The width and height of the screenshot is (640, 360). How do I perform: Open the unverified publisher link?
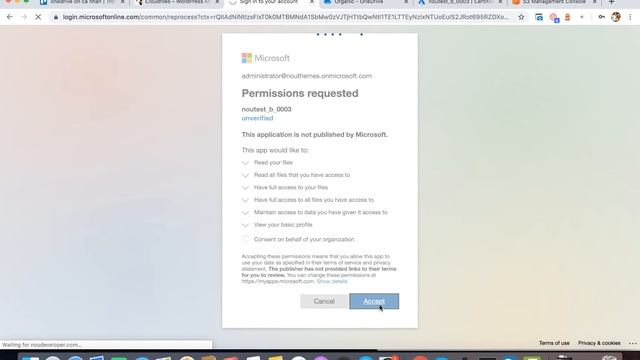(257, 118)
